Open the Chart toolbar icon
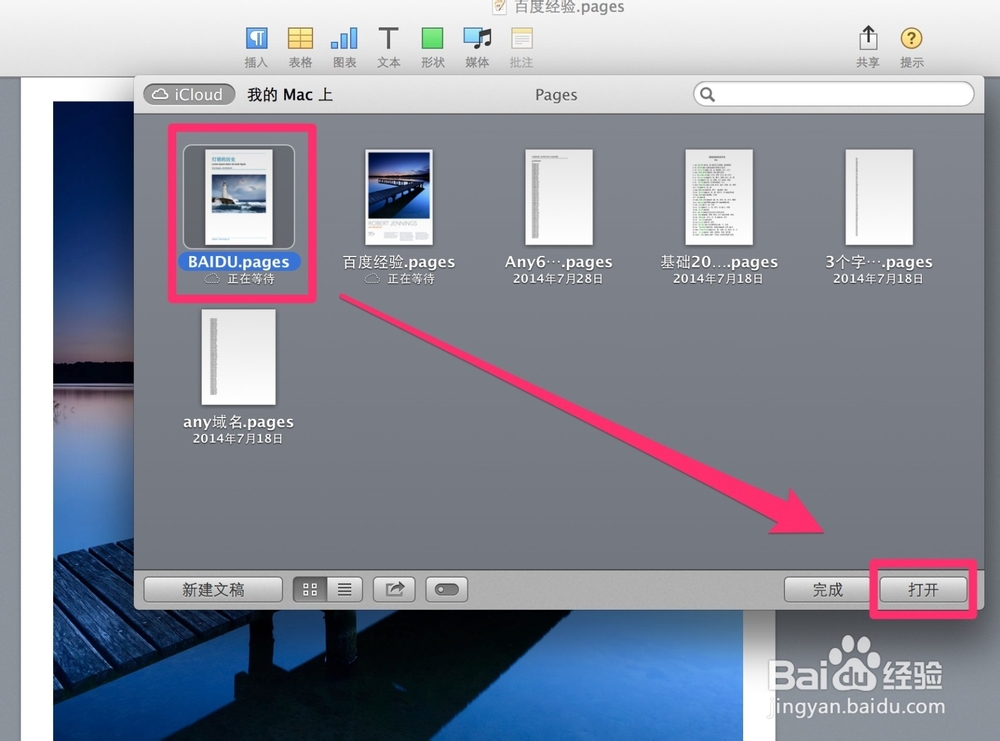 coord(344,39)
